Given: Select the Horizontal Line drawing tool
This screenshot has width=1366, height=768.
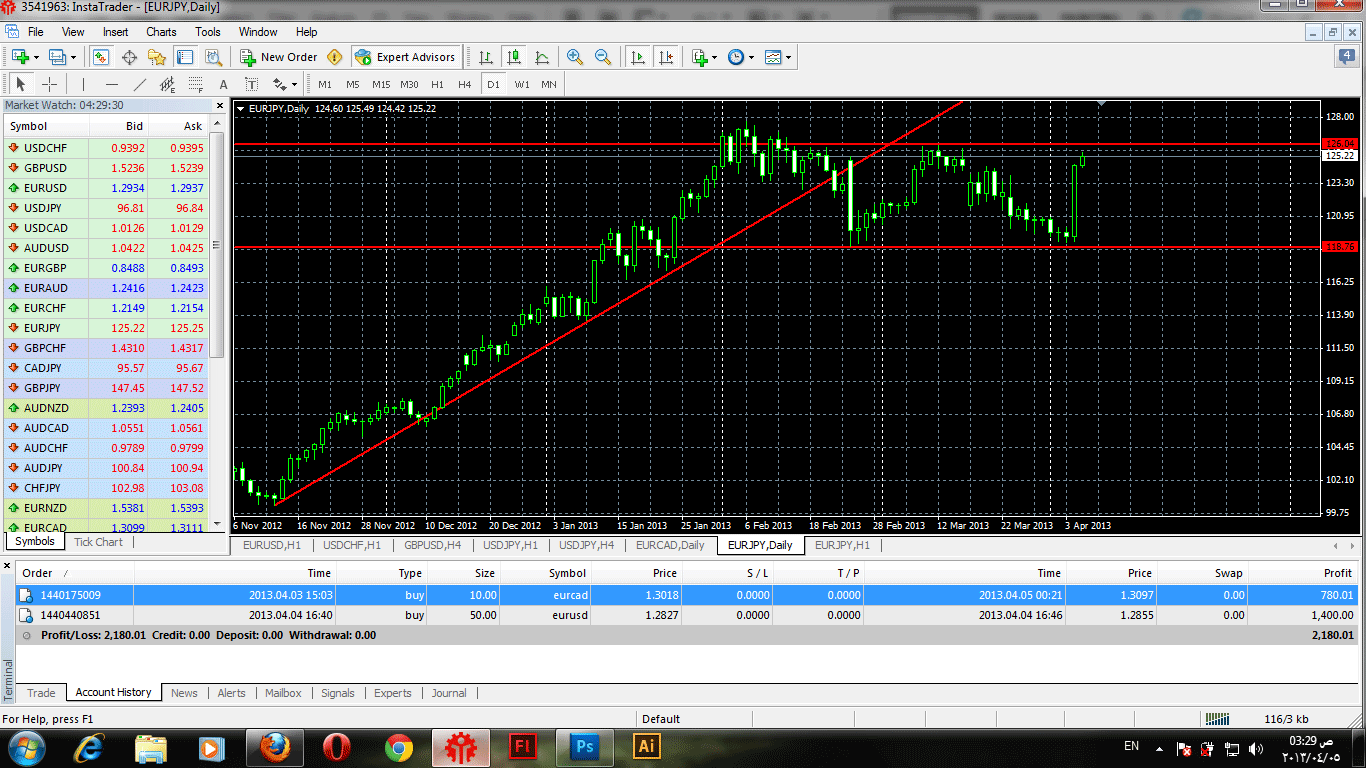Looking at the screenshot, I should point(112,84).
